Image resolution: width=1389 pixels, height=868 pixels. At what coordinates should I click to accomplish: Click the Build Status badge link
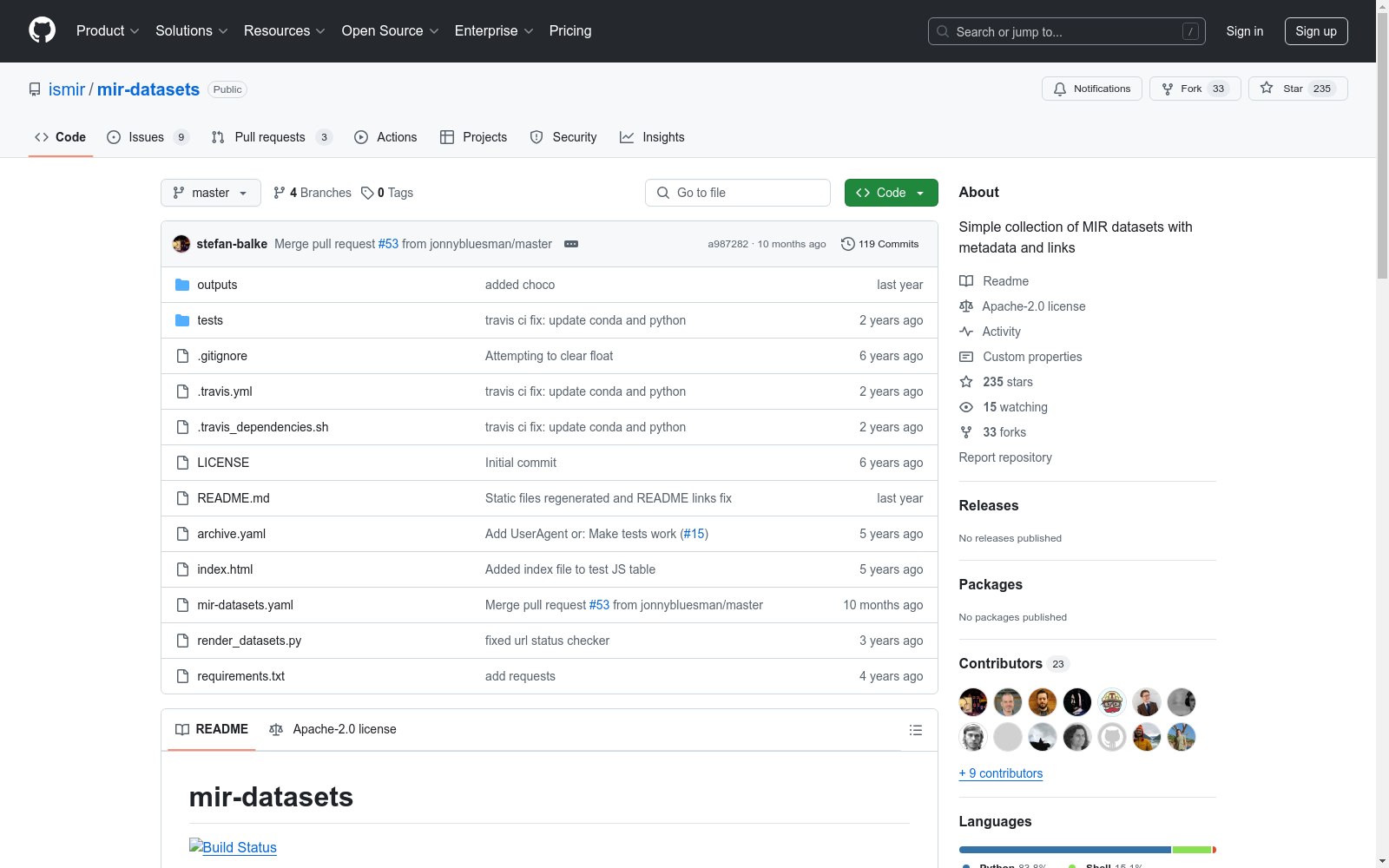233,847
